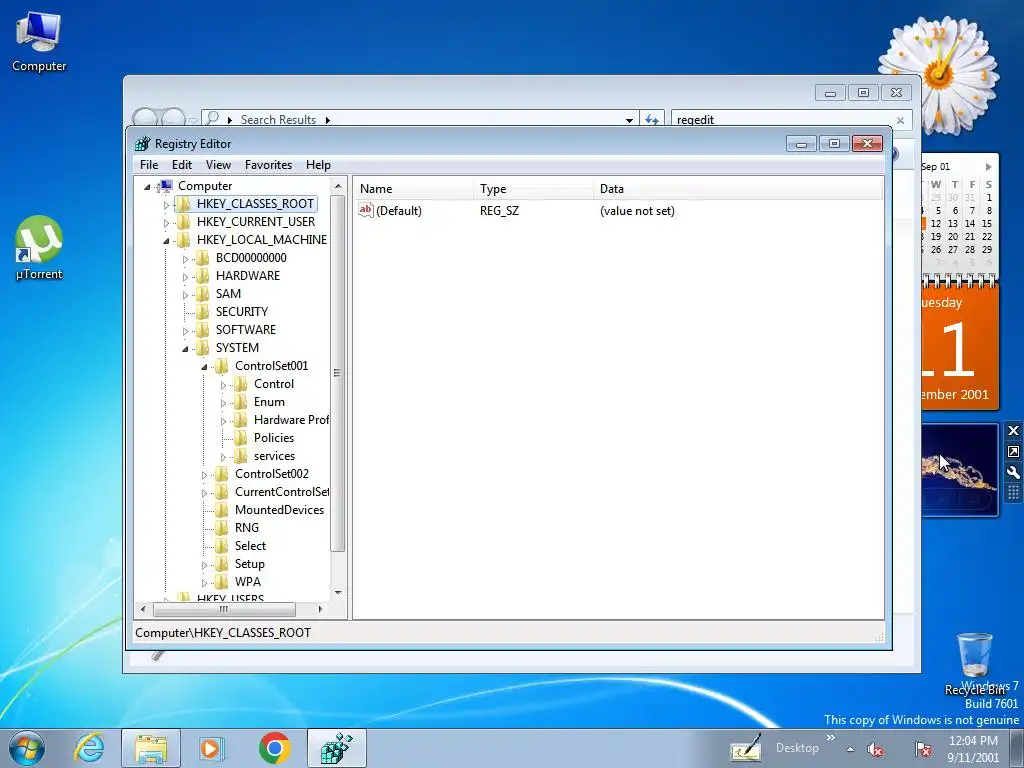Clear the regedit search in Explorer window
1024x768 pixels.
pyautogui.click(x=901, y=120)
